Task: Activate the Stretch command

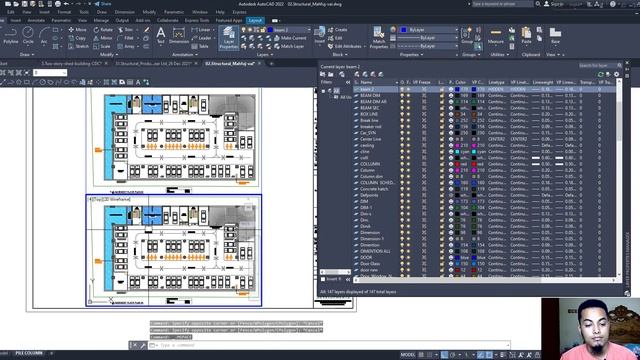Action: pyautogui.click(x=78, y=46)
